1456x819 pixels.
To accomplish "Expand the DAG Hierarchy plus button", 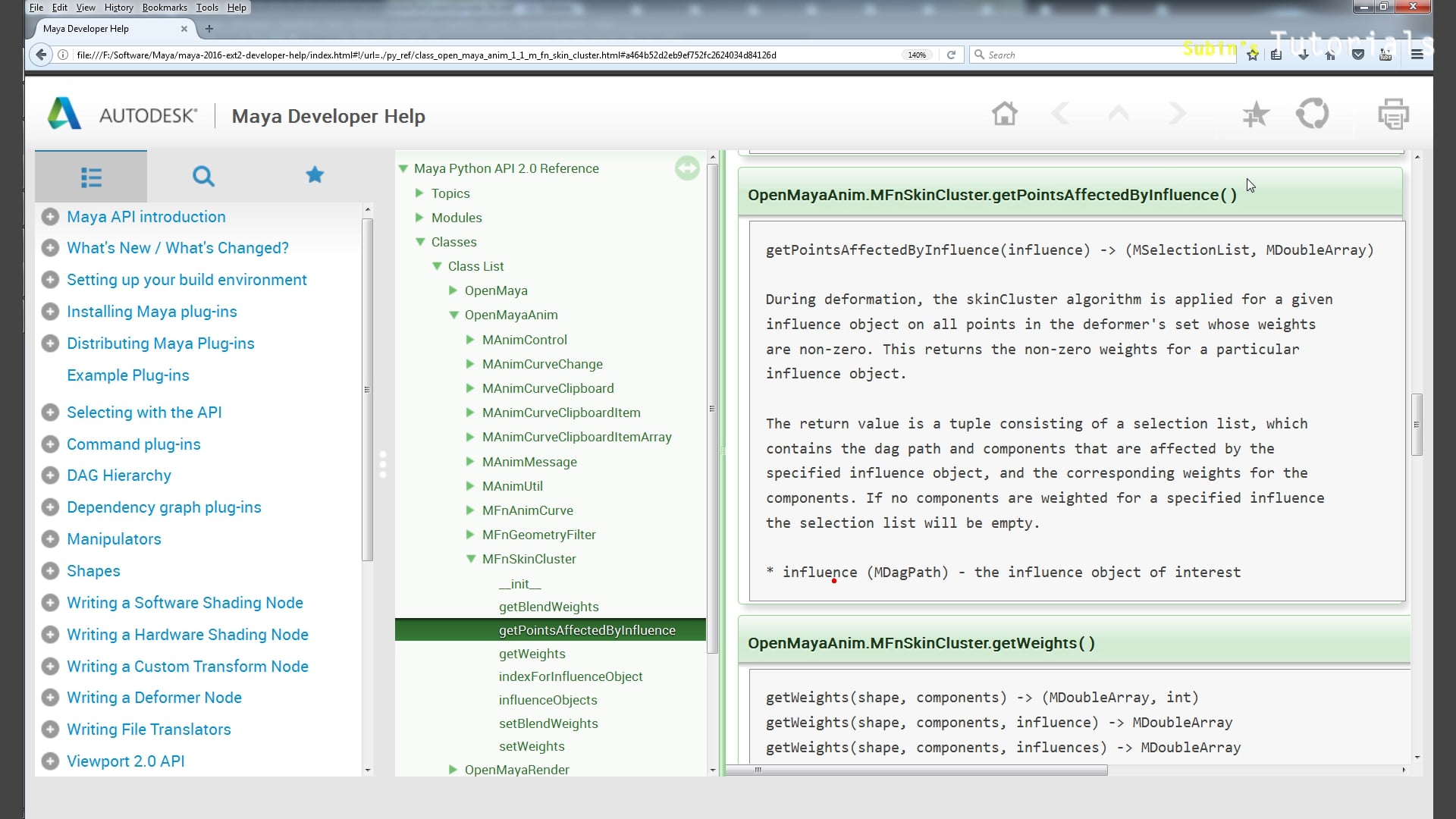I will pos(50,475).
